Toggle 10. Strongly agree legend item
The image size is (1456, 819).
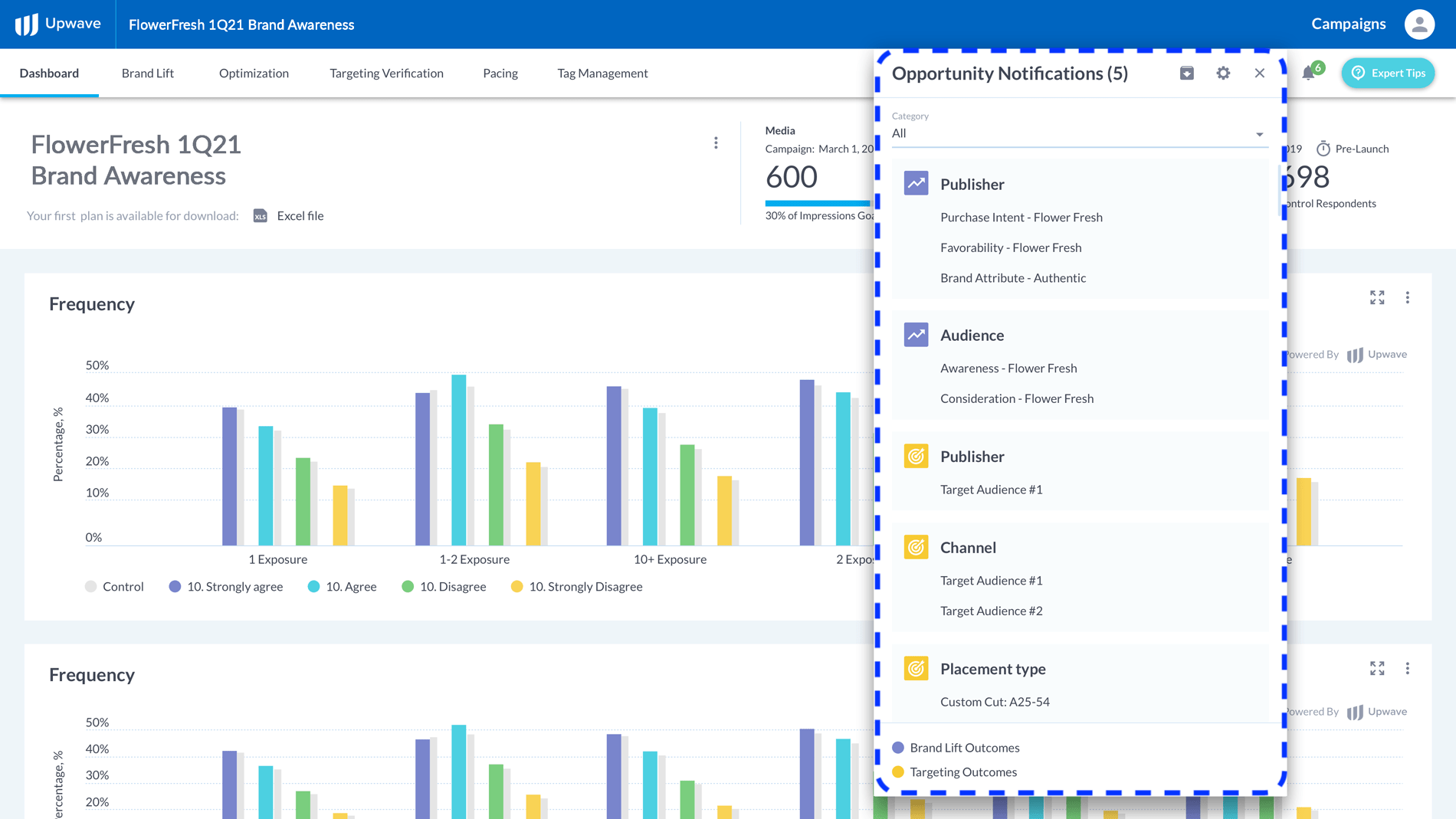226,587
